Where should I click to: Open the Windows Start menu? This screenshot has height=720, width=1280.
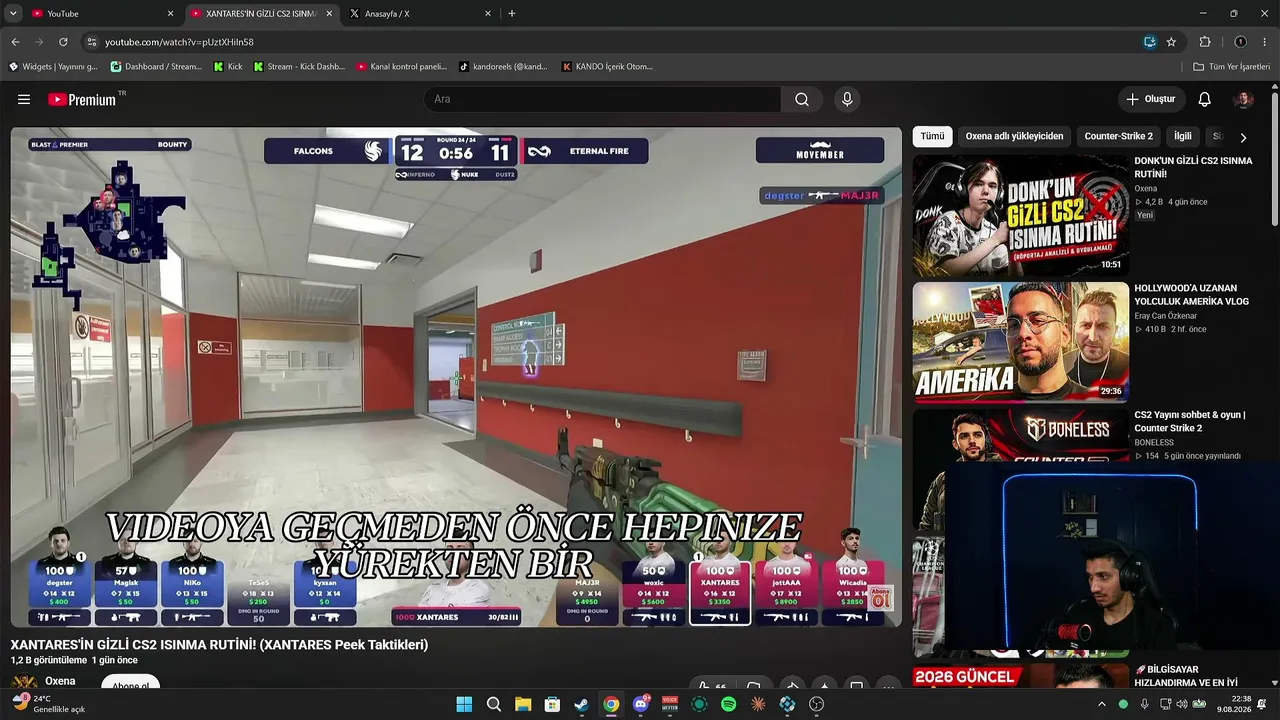point(464,704)
